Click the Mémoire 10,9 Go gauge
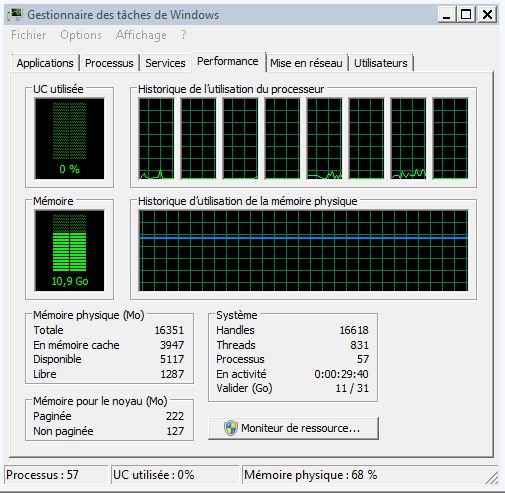The width and height of the screenshot is (505, 493). coord(69,250)
